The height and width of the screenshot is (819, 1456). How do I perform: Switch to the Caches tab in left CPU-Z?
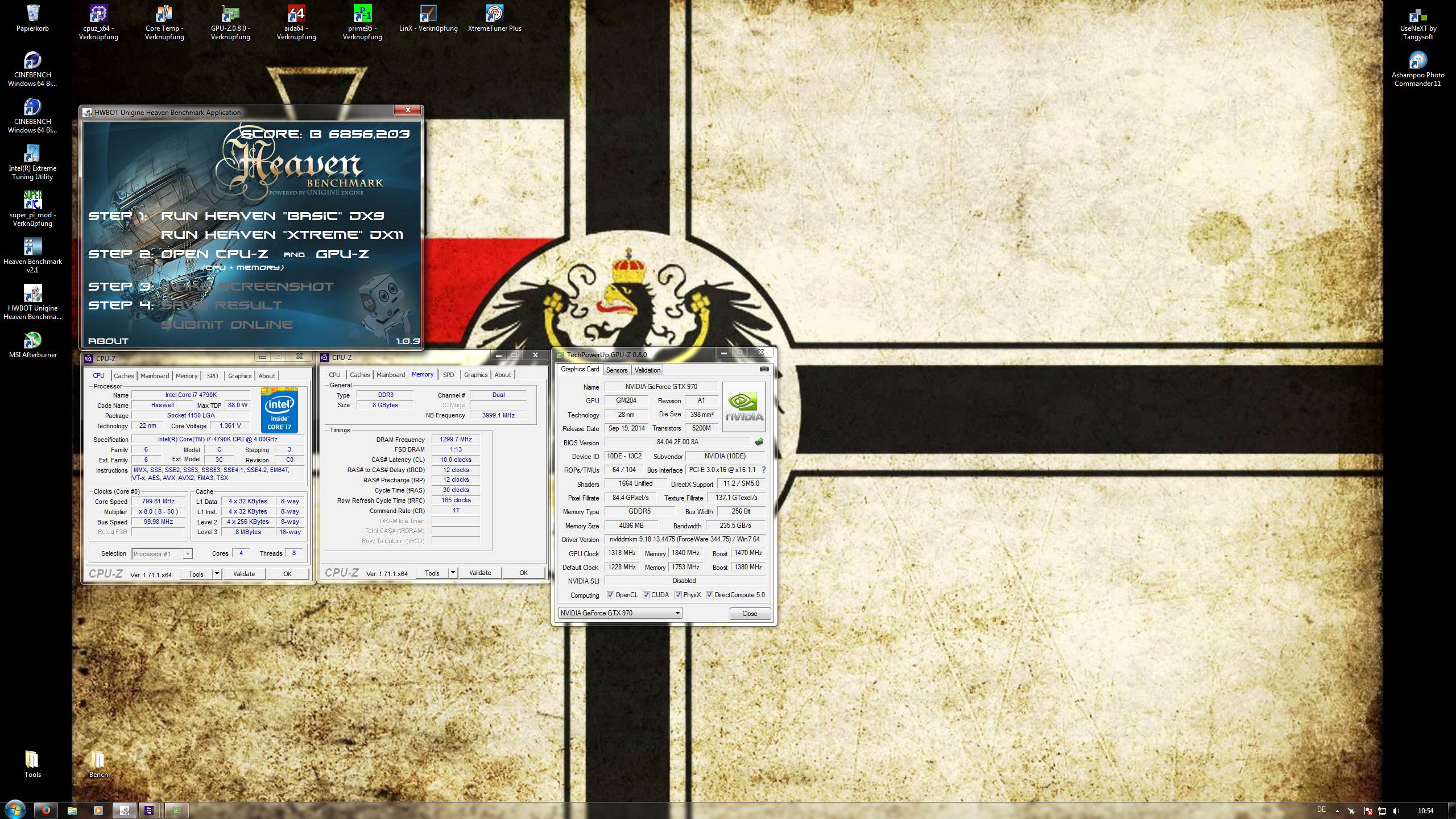(123, 376)
